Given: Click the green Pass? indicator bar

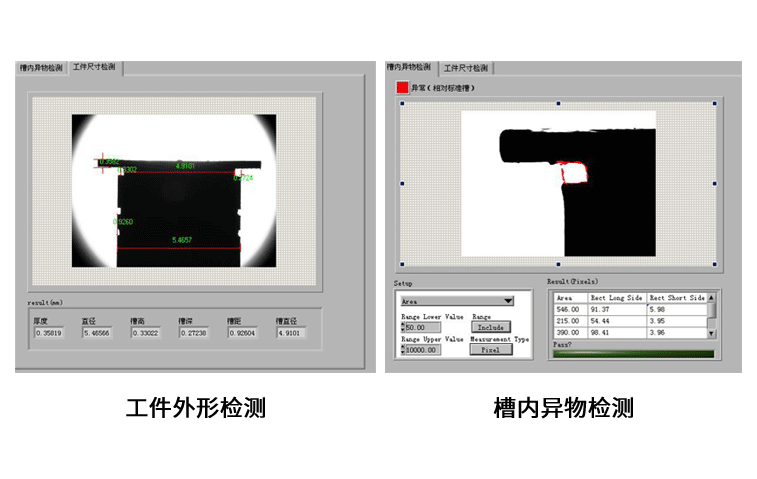Looking at the screenshot, I should click(633, 354).
